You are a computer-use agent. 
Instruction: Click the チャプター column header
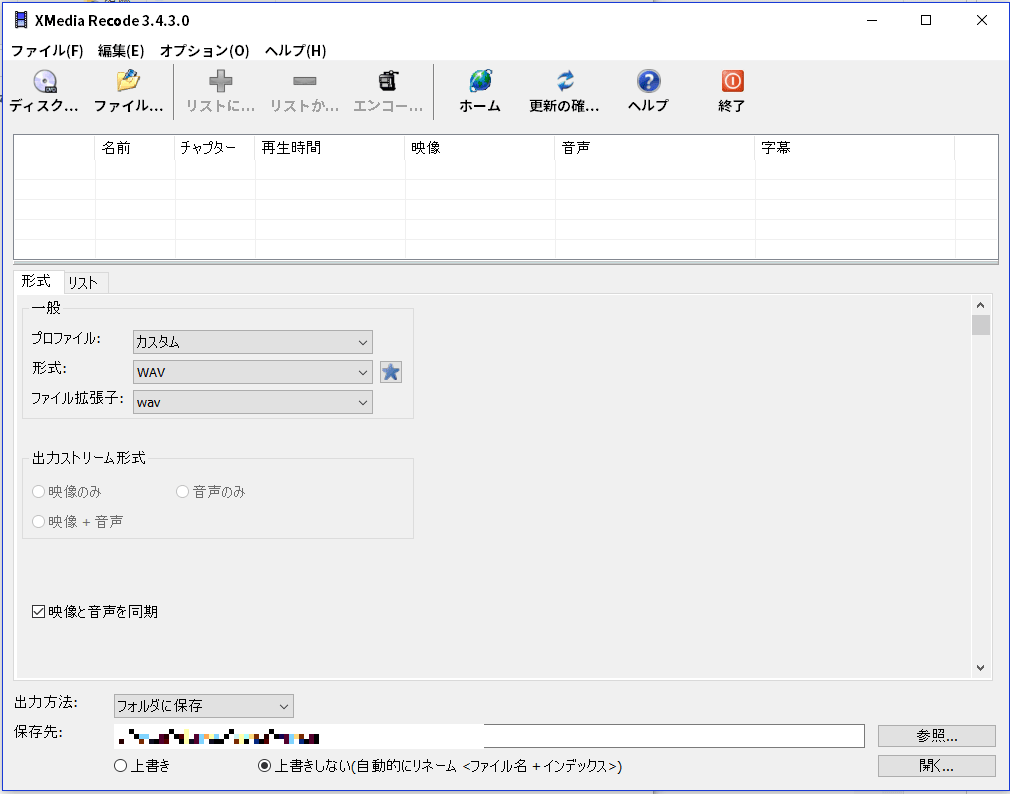[215, 147]
